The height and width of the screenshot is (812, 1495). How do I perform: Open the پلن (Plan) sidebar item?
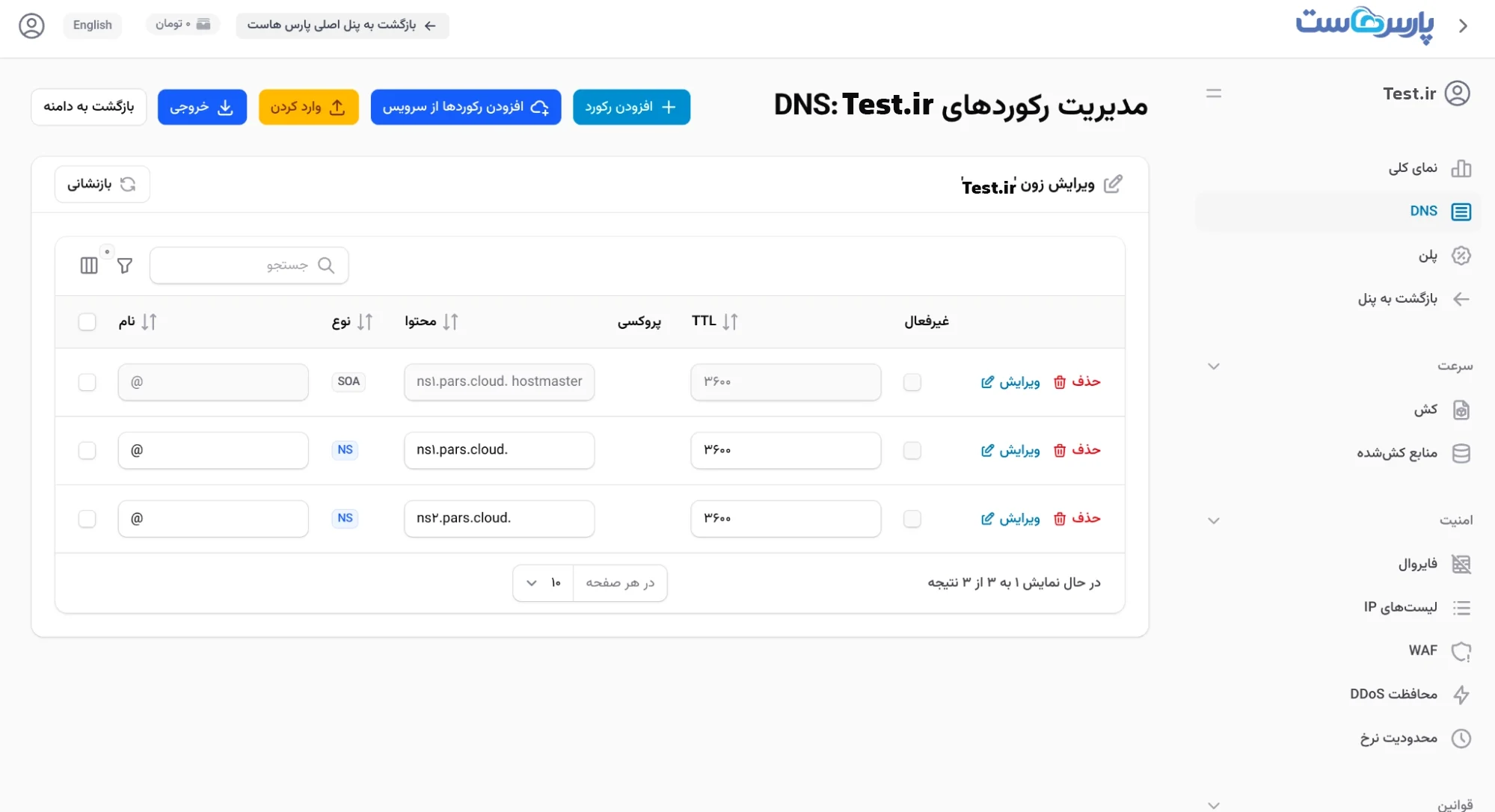pos(1337,256)
